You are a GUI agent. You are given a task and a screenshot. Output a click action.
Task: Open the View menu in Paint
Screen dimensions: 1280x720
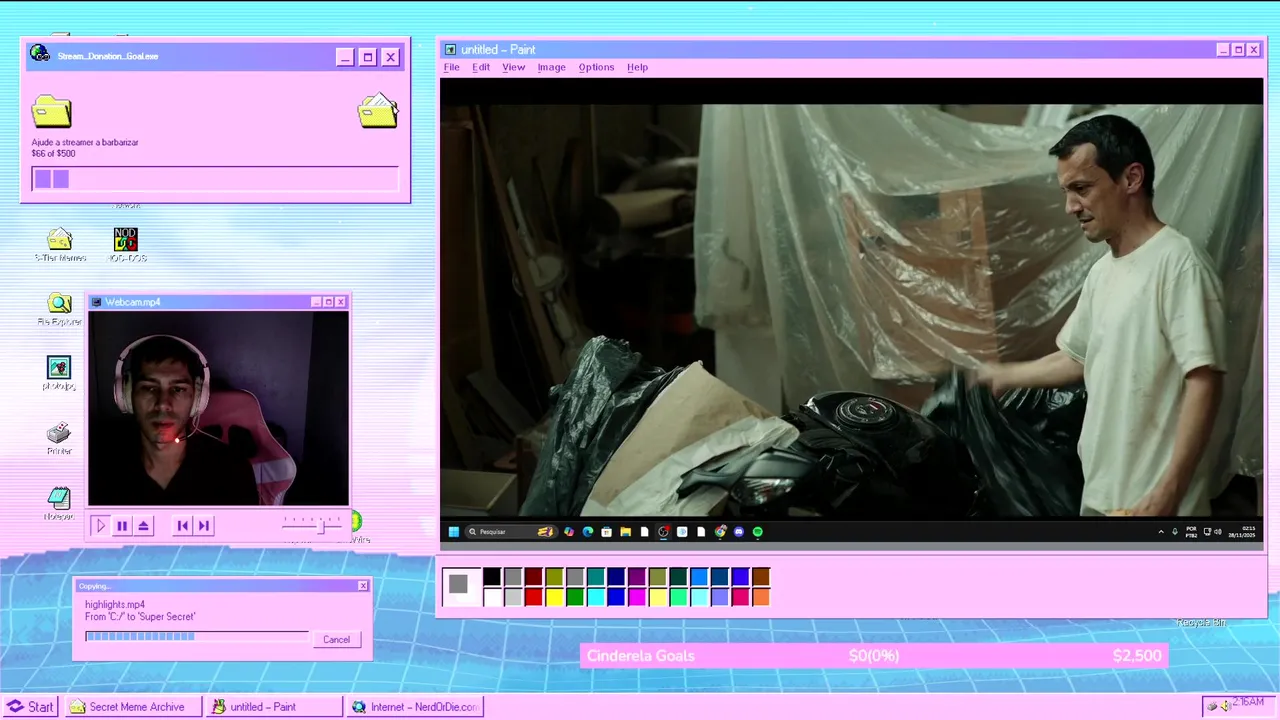514,67
